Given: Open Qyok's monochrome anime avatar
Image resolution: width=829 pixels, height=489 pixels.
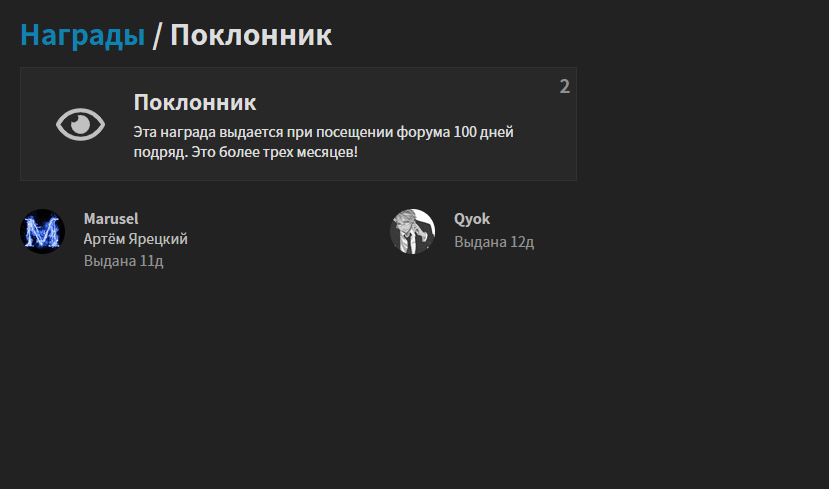Looking at the screenshot, I should pos(412,232).
